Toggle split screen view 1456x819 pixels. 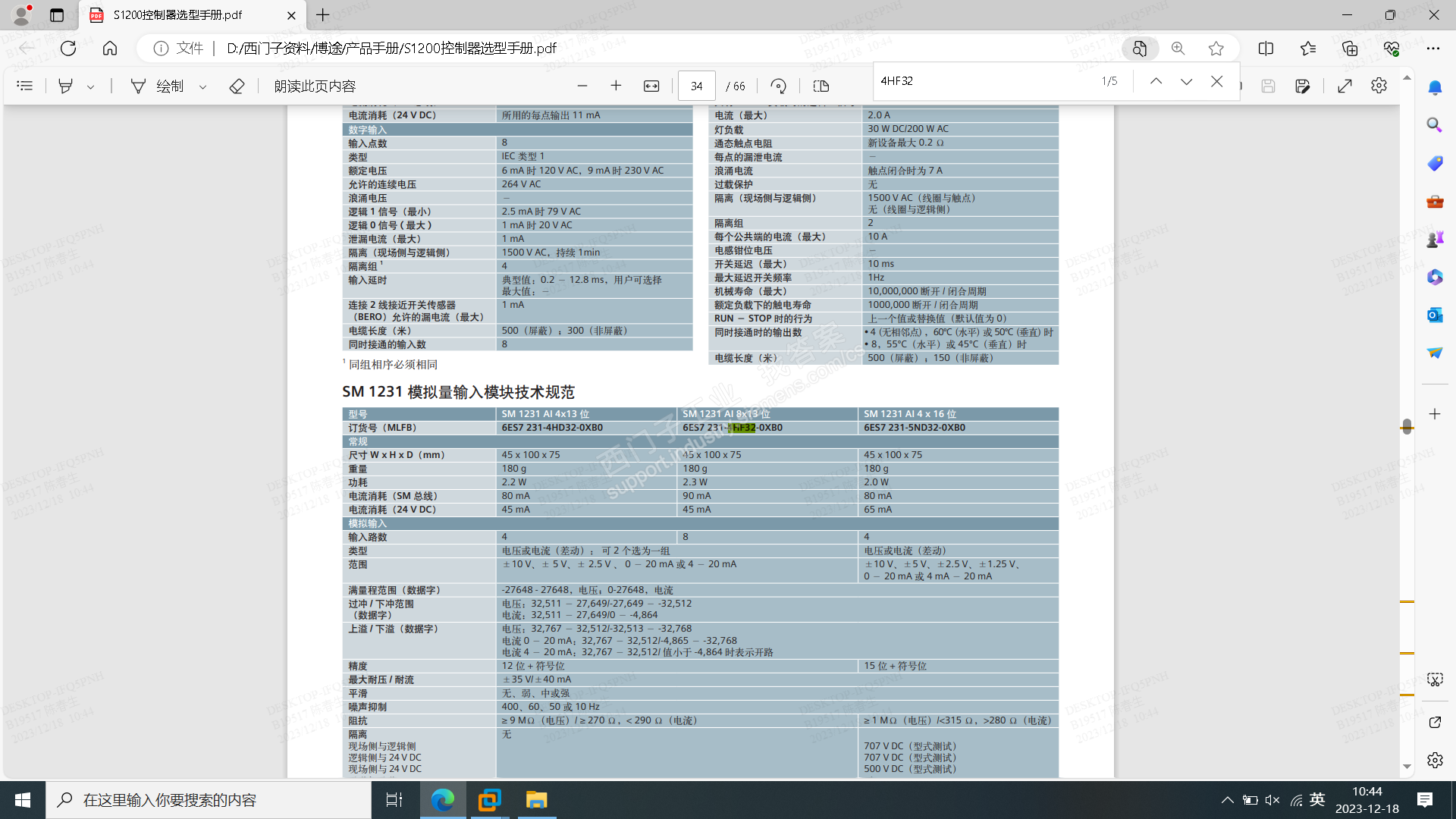click(x=1266, y=49)
